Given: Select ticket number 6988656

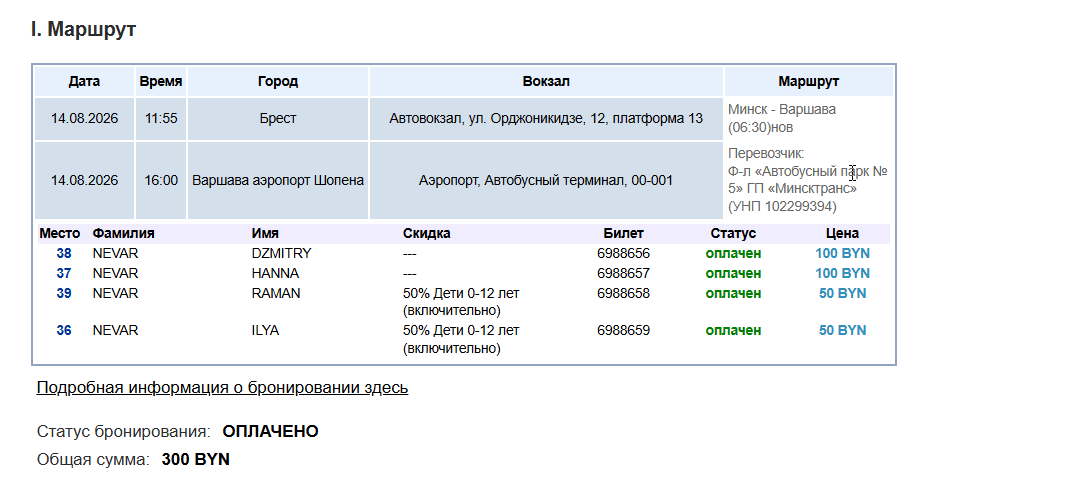Looking at the screenshot, I should (623, 253).
